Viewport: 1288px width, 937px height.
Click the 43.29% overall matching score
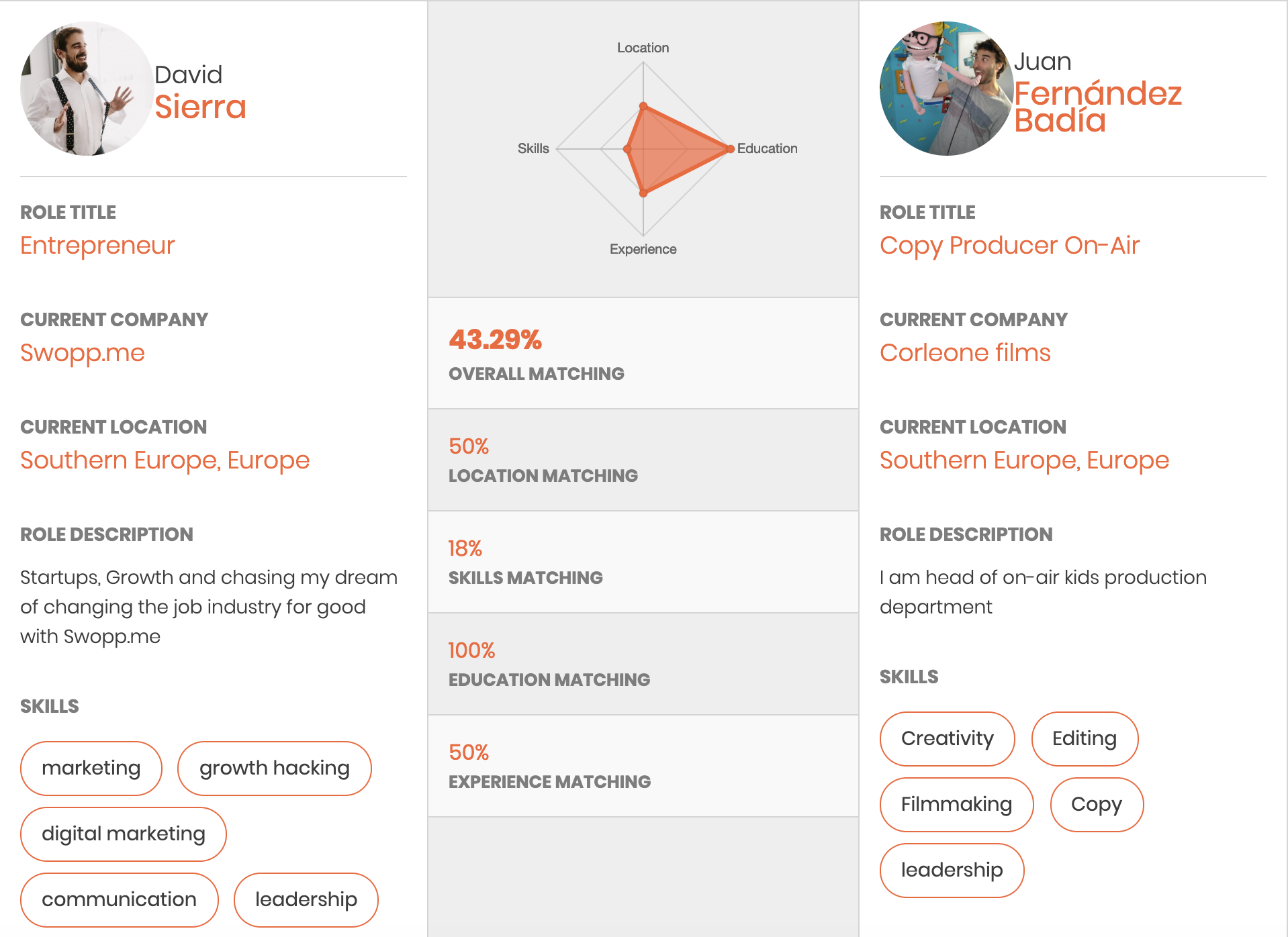coord(495,340)
